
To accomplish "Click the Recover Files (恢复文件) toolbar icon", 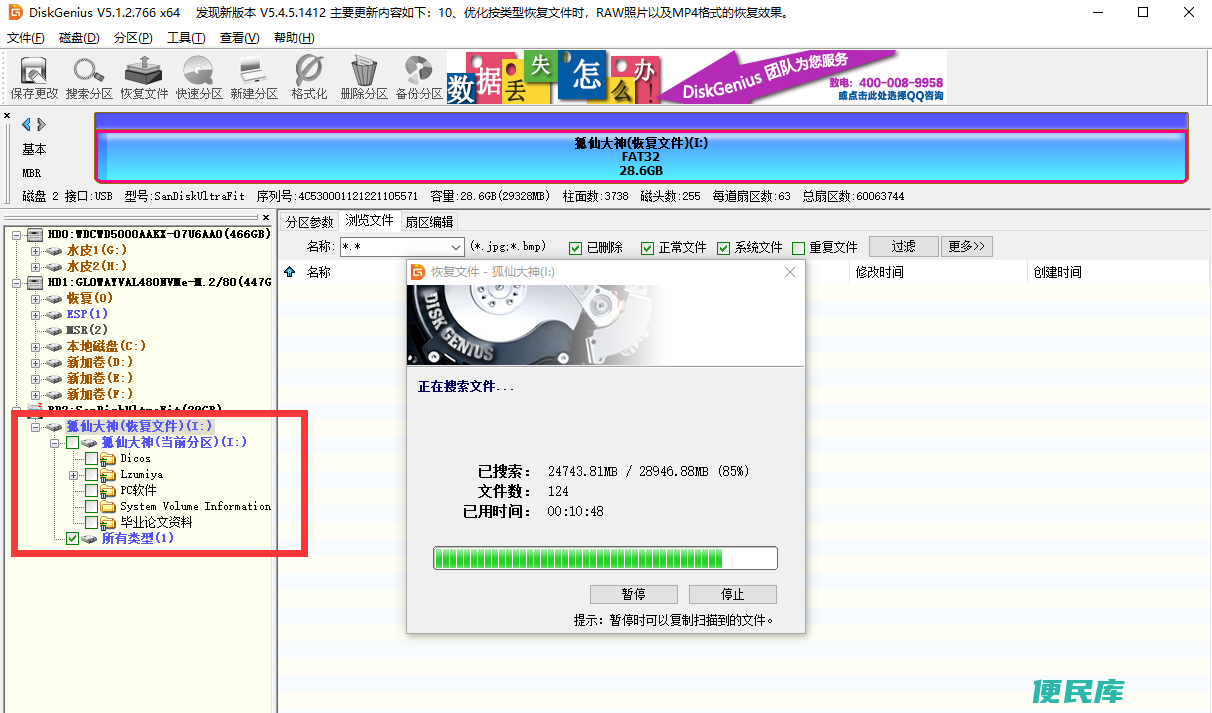I will (x=144, y=78).
